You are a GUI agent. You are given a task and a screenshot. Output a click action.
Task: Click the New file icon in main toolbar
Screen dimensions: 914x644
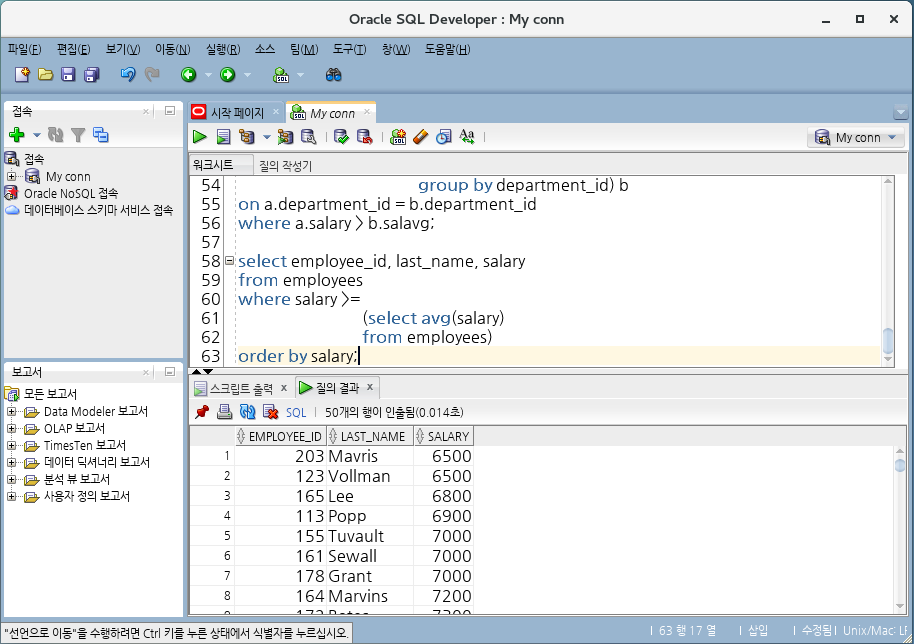tap(22, 75)
